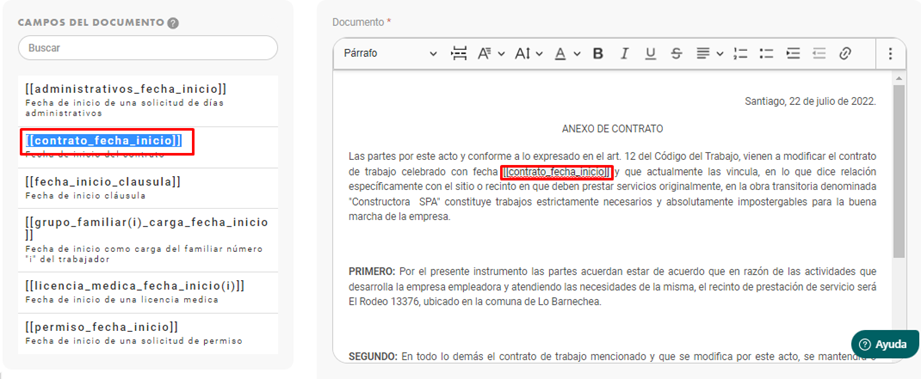Apply underline formatting
This screenshot has width=921, height=379.
[650, 54]
